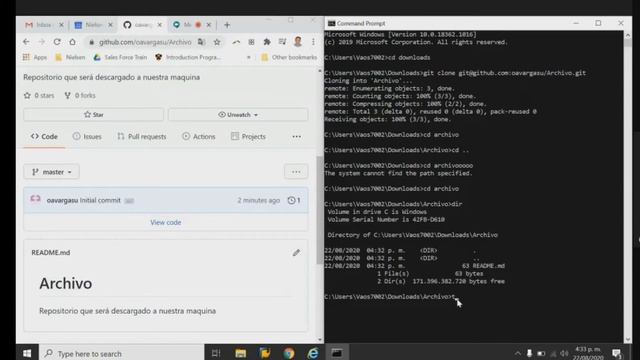
Task: Click the 0 forks link
Action: tap(80, 96)
